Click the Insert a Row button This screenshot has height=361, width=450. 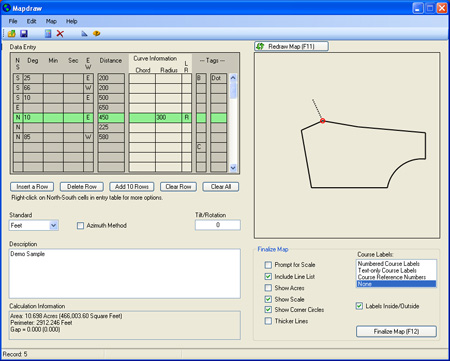click(32, 187)
